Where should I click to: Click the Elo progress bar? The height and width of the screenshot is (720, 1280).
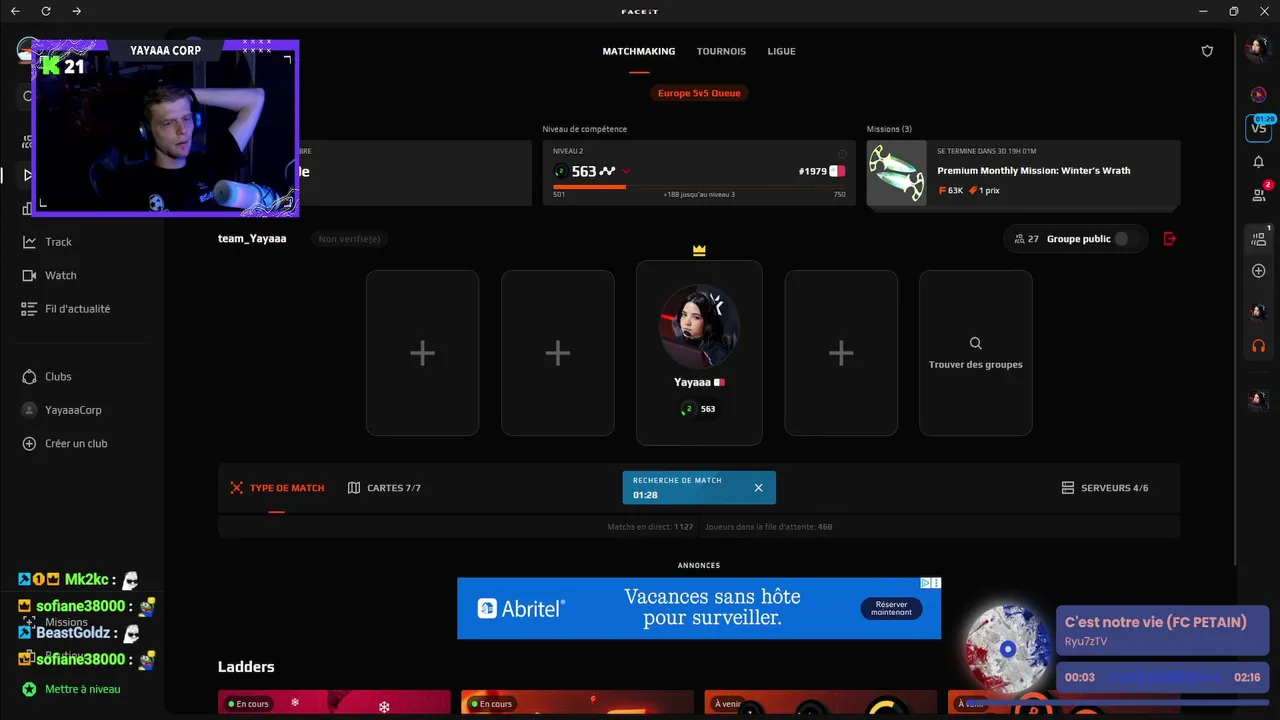pos(699,186)
